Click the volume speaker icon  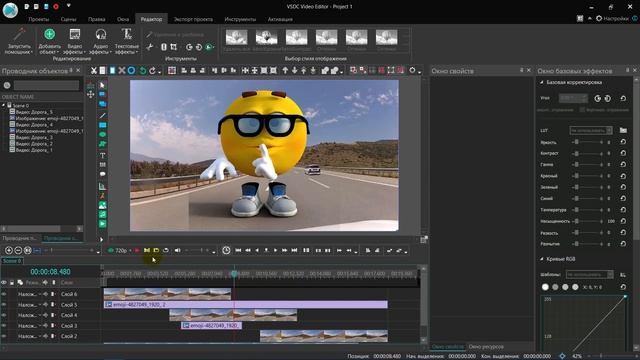[178, 250]
